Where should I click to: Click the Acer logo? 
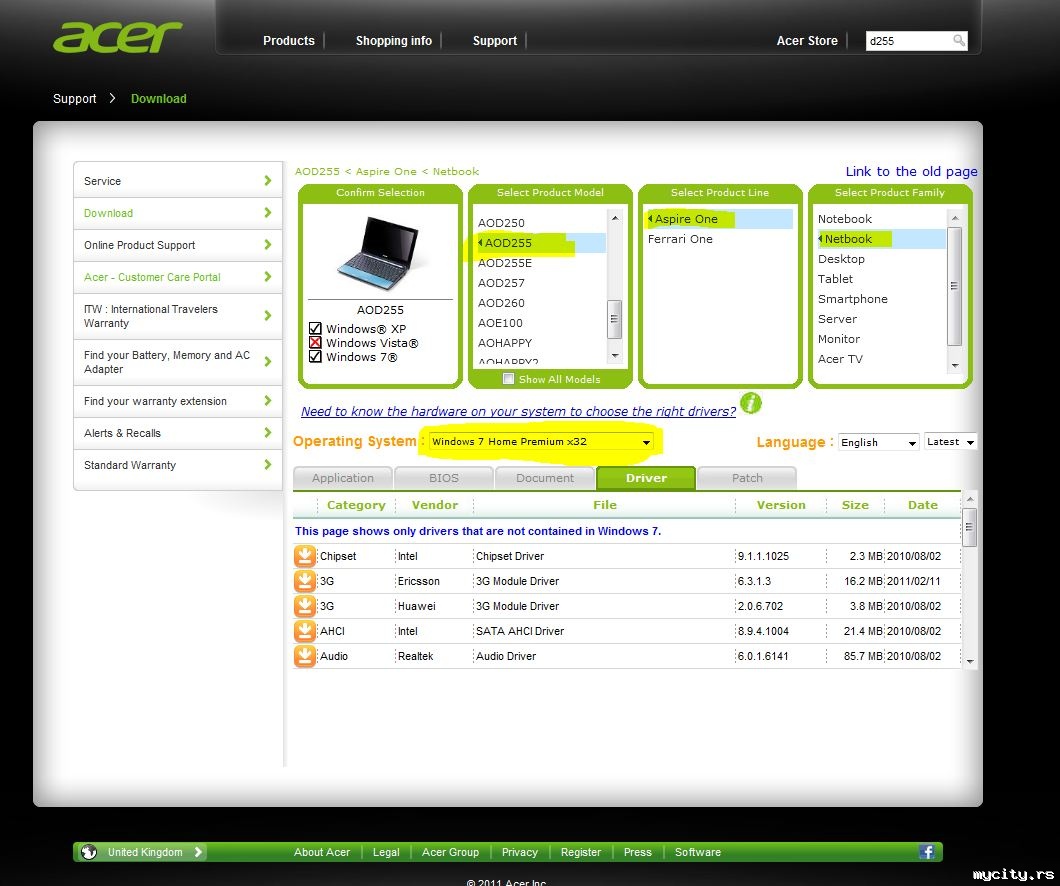tap(117, 37)
